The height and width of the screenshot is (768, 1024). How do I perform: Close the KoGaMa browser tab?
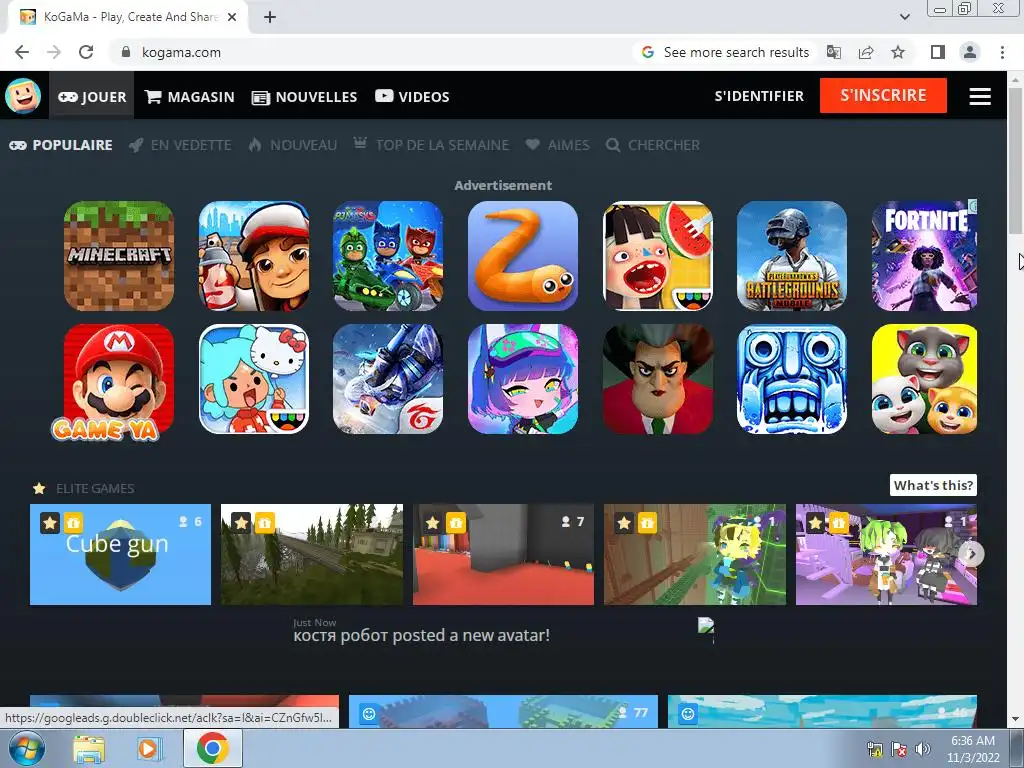pos(232,18)
